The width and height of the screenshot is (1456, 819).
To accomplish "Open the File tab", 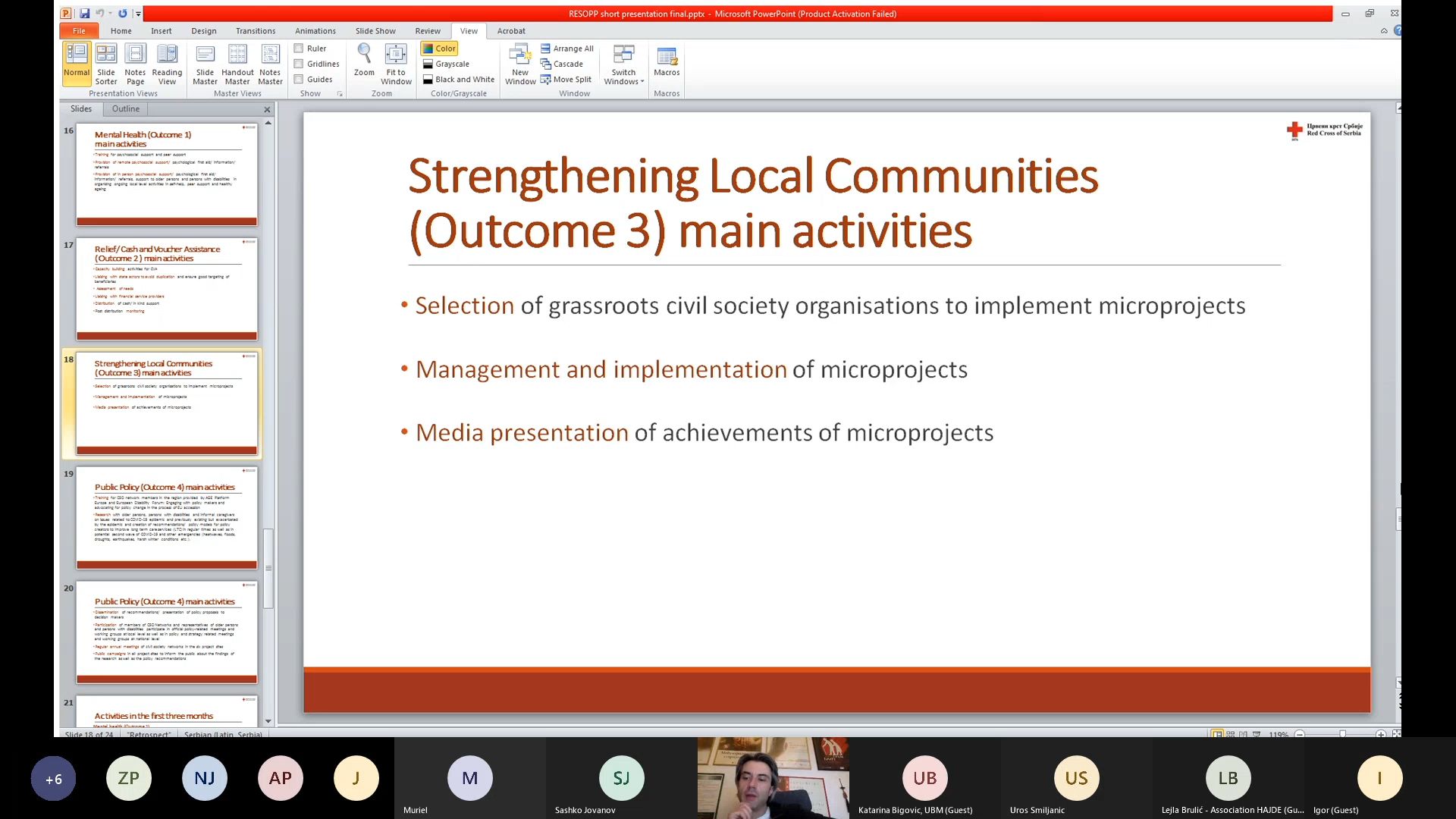I will pyautogui.click(x=79, y=31).
